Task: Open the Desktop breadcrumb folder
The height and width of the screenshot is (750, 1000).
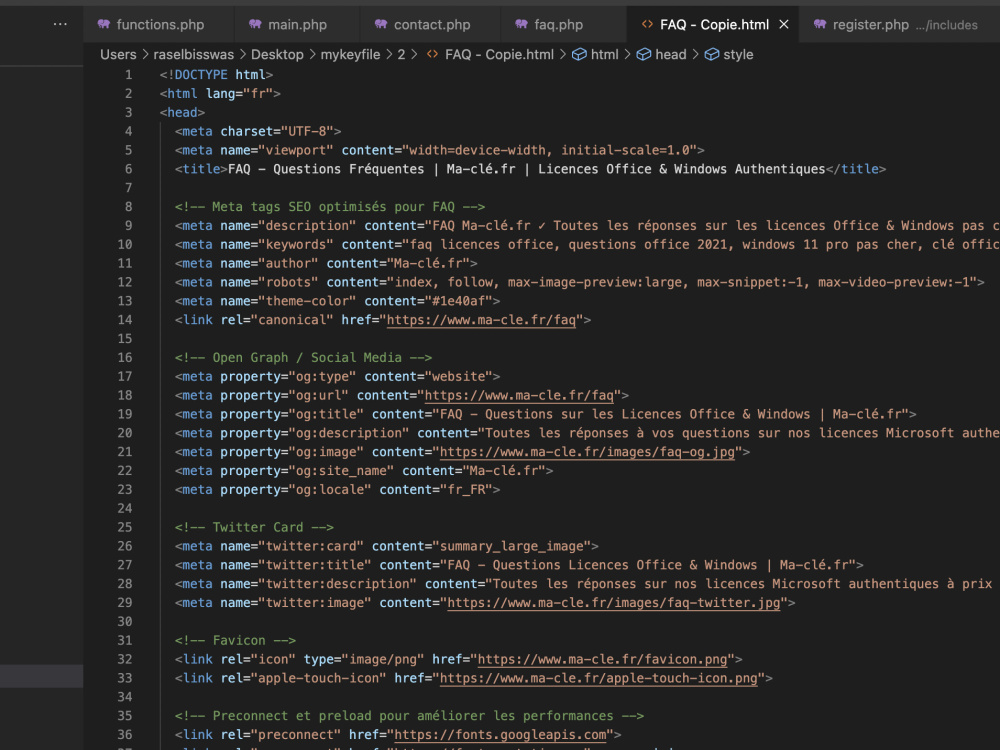Action: [x=277, y=55]
